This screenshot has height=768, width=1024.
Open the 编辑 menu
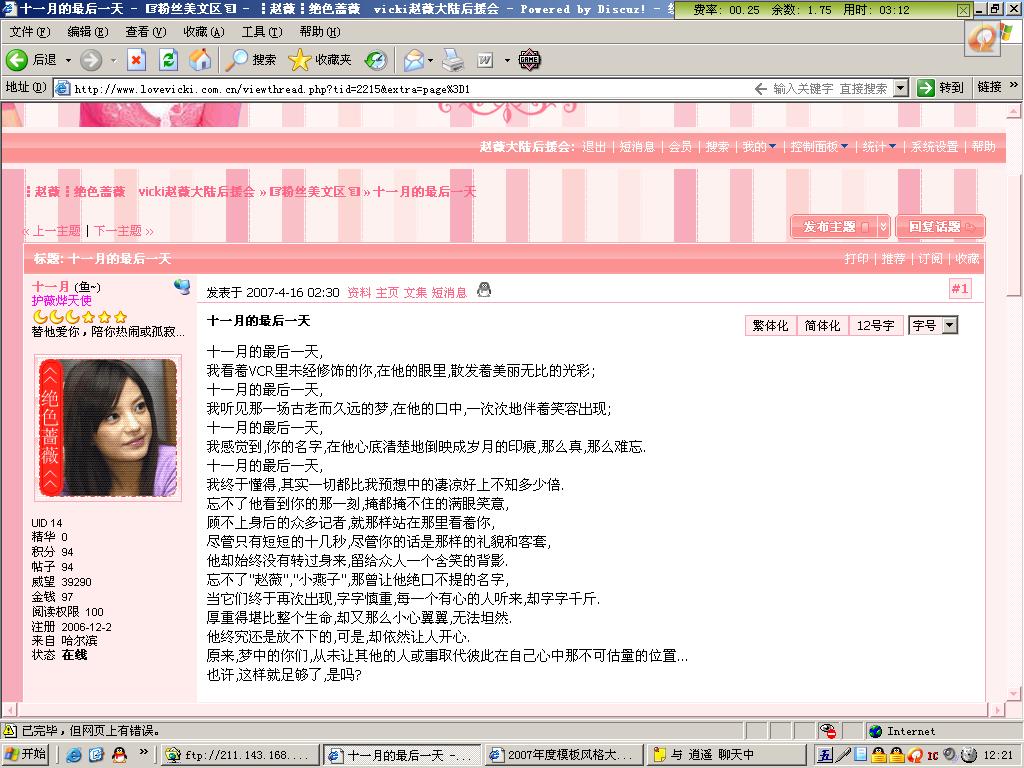88,32
